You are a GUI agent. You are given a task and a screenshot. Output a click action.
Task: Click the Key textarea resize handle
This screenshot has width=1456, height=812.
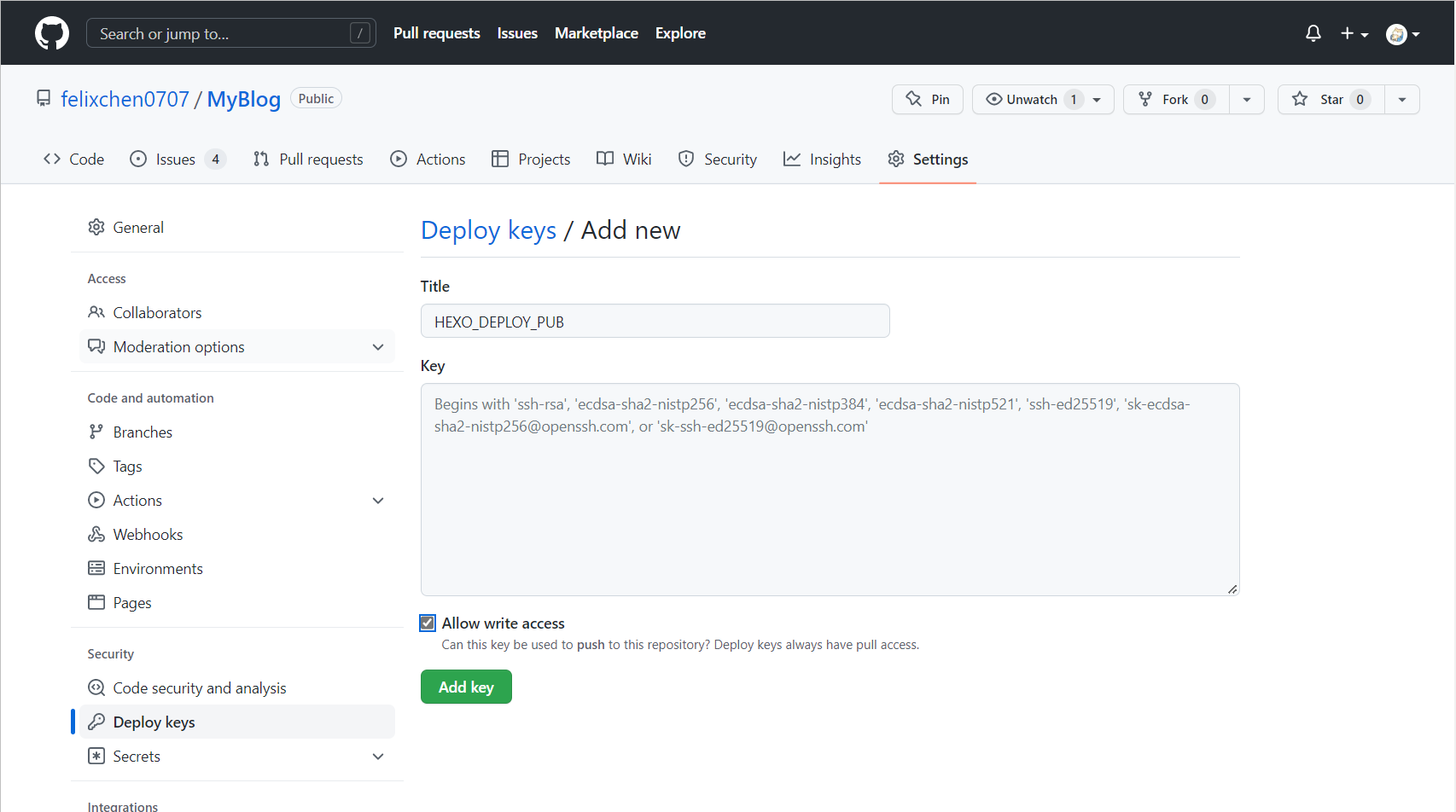pyautogui.click(x=1232, y=589)
